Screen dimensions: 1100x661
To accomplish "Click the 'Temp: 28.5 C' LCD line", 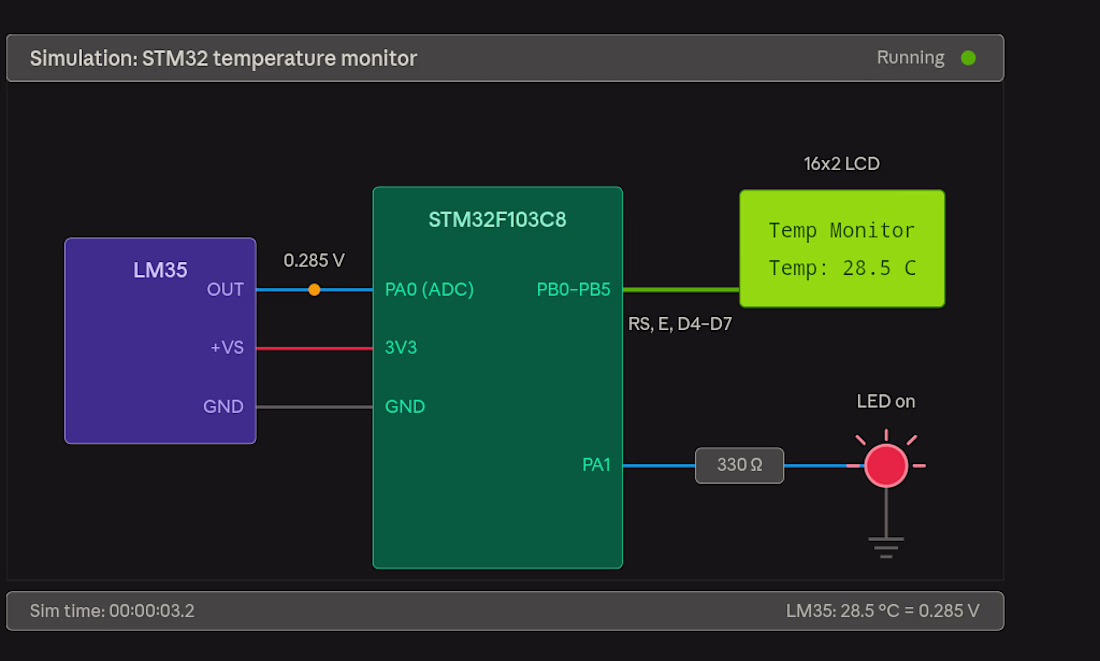I will tap(842, 268).
